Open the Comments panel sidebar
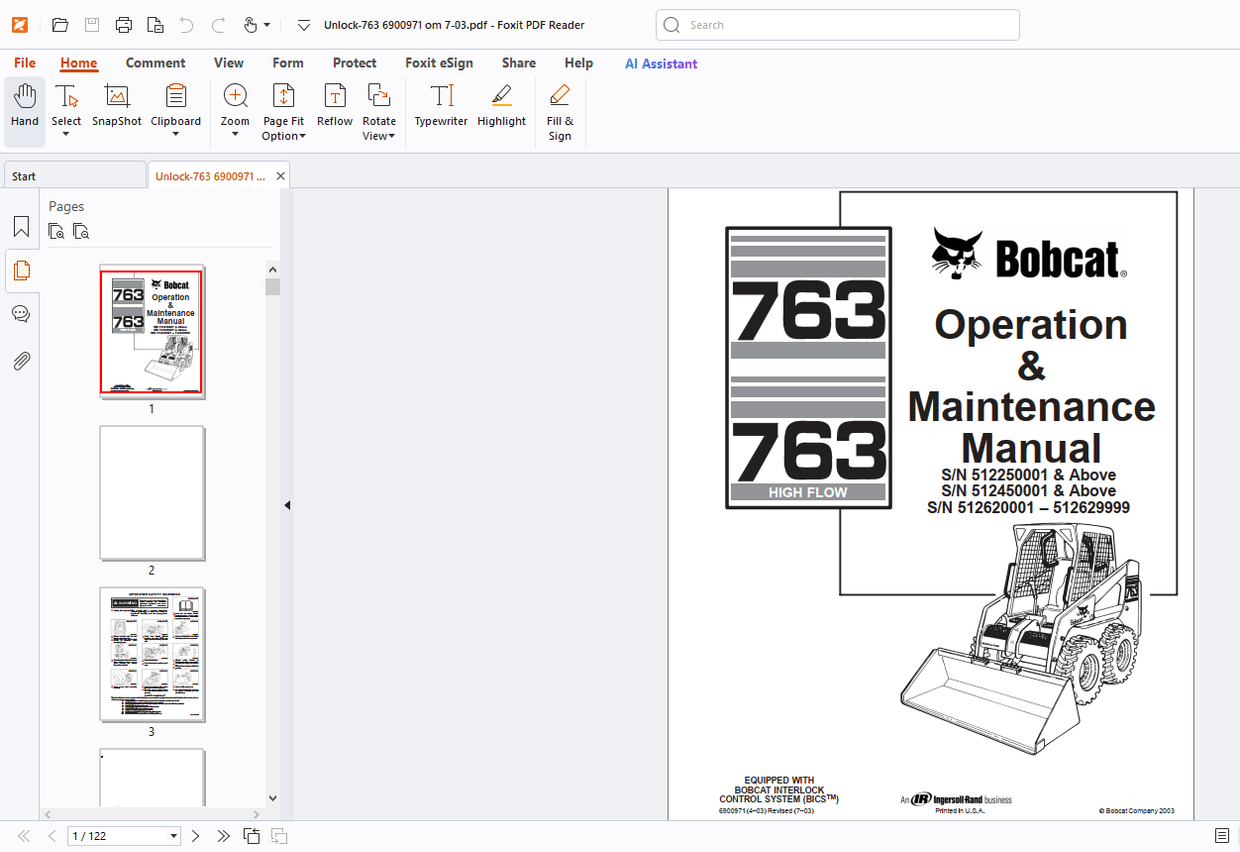 pos(20,313)
